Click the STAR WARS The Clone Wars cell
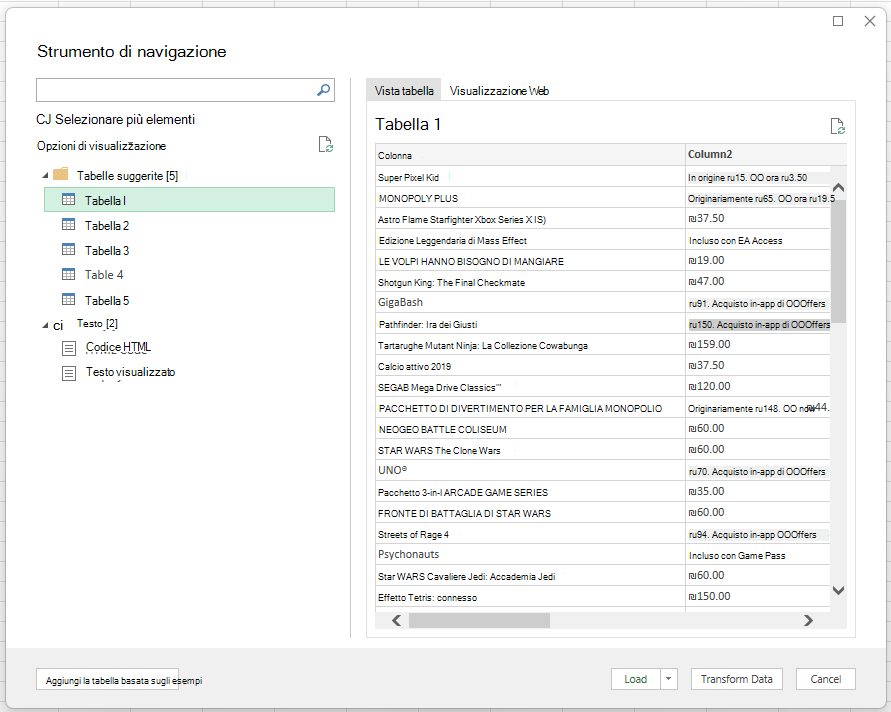This screenshot has height=712, width=891. (530, 451)
